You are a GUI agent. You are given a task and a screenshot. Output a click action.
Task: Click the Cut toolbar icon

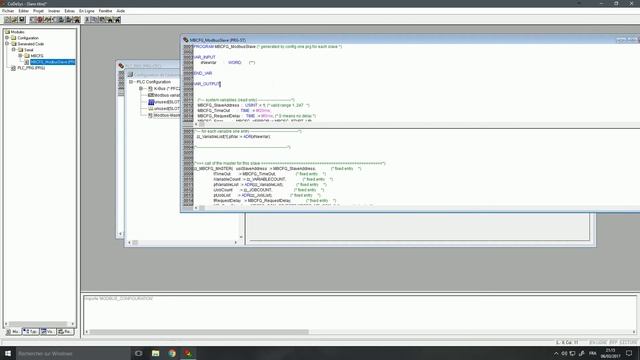(88, 19)
